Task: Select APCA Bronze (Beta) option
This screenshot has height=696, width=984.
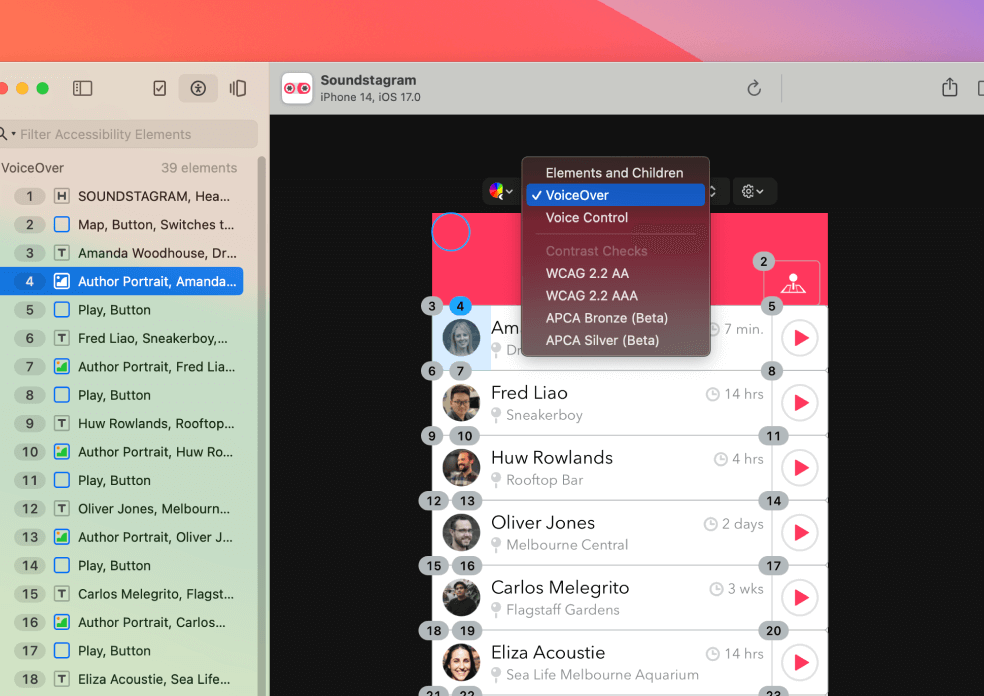Action: 614,318
